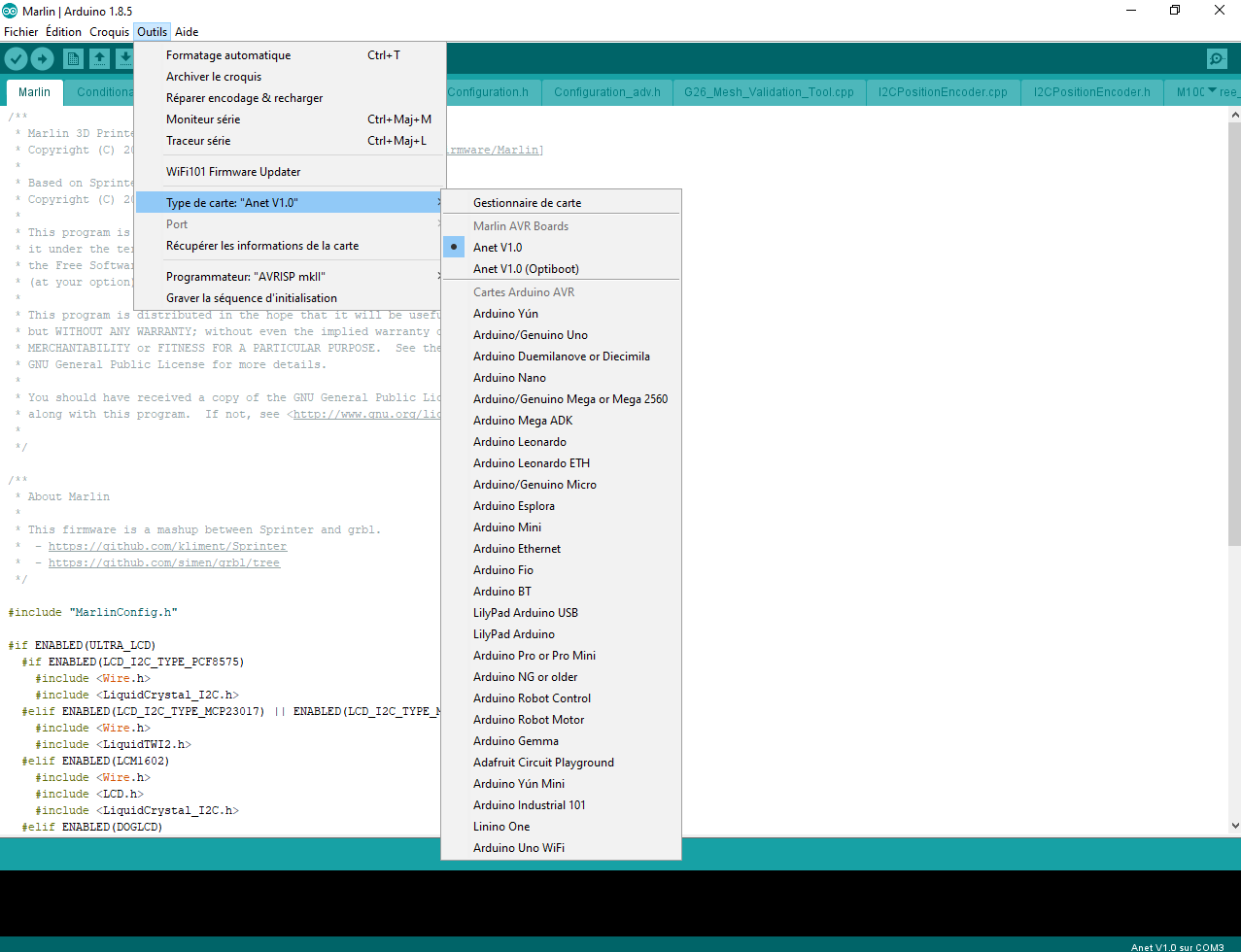Screen dimensions: 1241x952
Task: Expand the Programmateur submenu
Action: tap(290, 277)
